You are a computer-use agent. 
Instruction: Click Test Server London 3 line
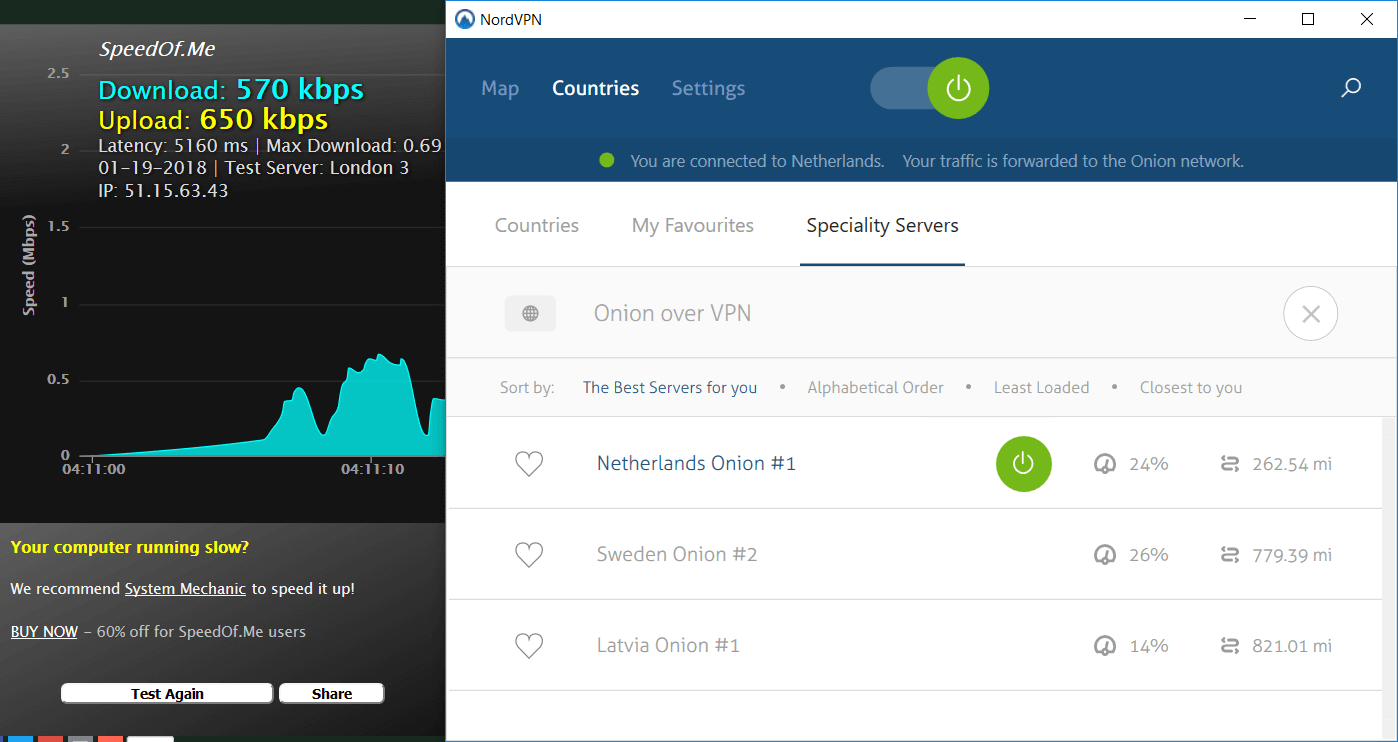(317, 168)
